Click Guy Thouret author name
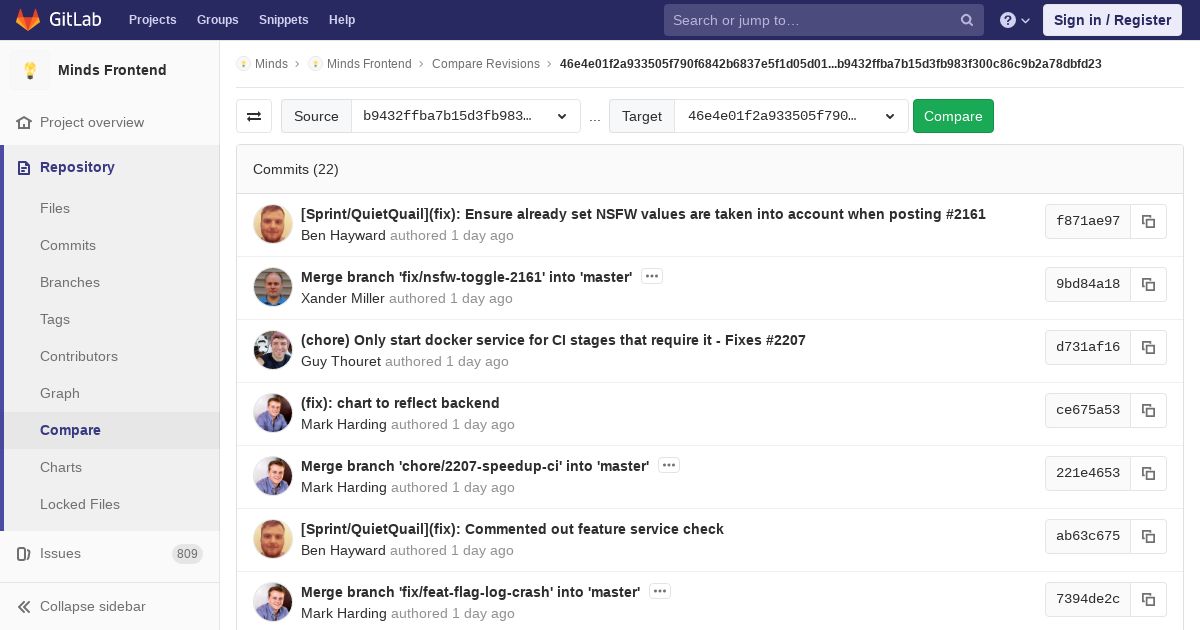This screenshot has width=1200, height=630. tap(341, 361)
